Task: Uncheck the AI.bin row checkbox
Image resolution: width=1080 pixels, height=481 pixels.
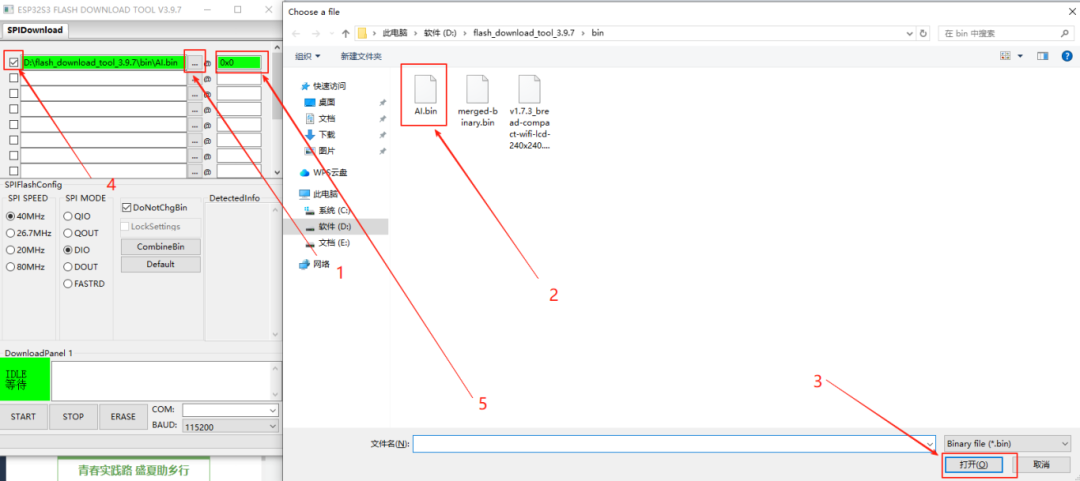Action: (x=13, y=62)
